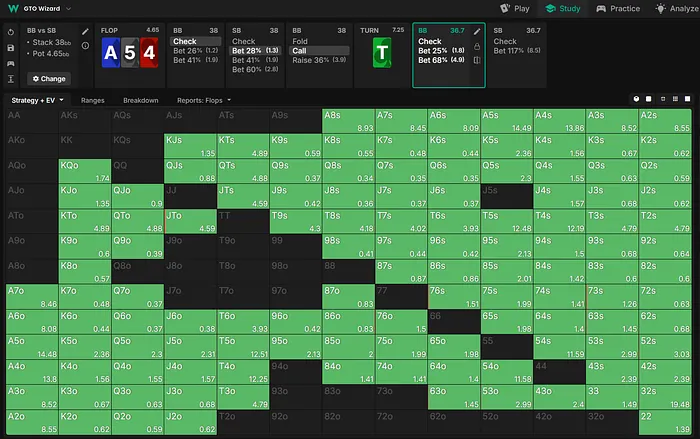Image resolution: width=700 pixels, height=439 pixels.
Task: Toggle the lock icon in the BB panel
Action: pyautogui.click(x=477, y=46)
